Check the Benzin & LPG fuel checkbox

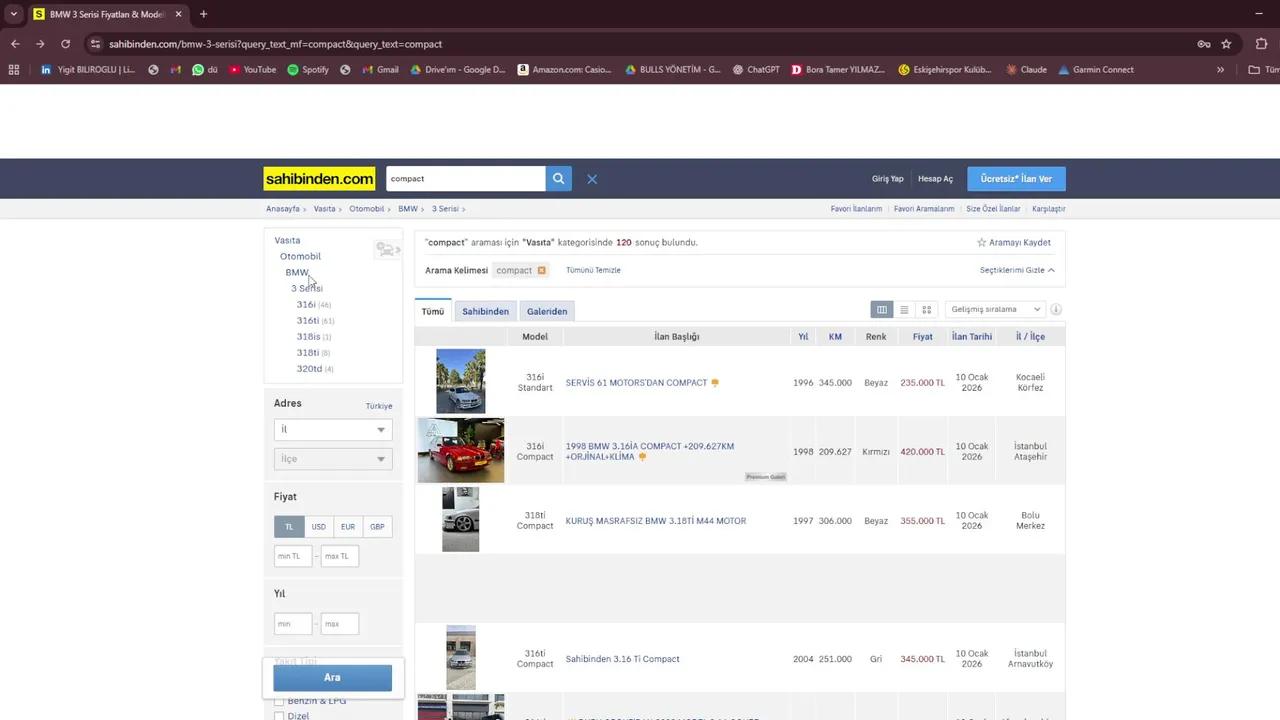[x=279, y=701]
